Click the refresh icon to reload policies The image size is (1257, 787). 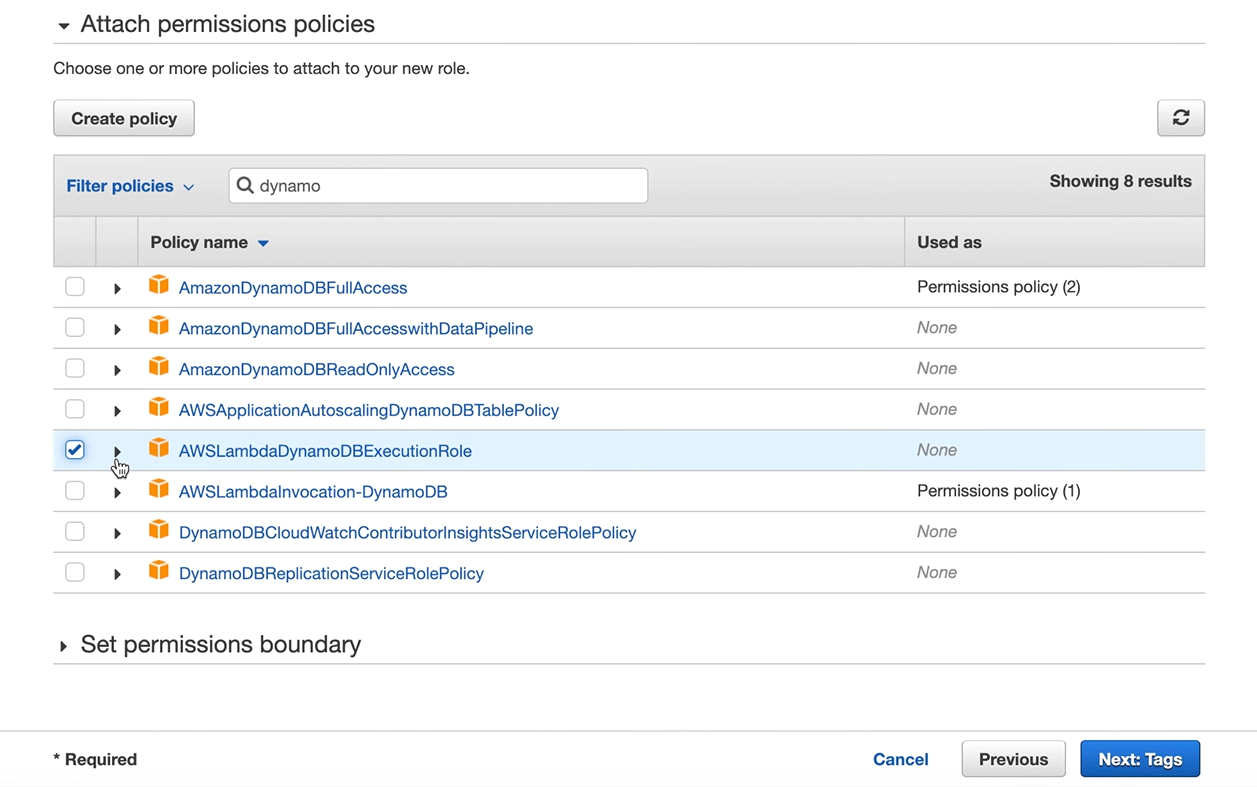pyautogui.click(x=1181, y=117)
